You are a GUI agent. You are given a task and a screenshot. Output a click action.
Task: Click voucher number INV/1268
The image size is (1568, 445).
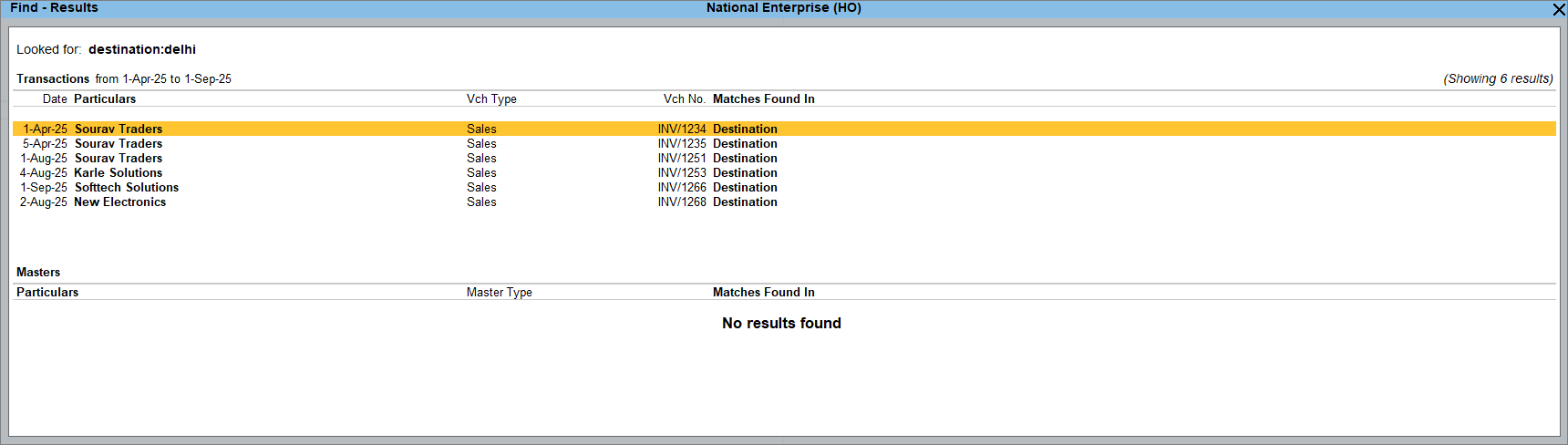coord(681,202)
